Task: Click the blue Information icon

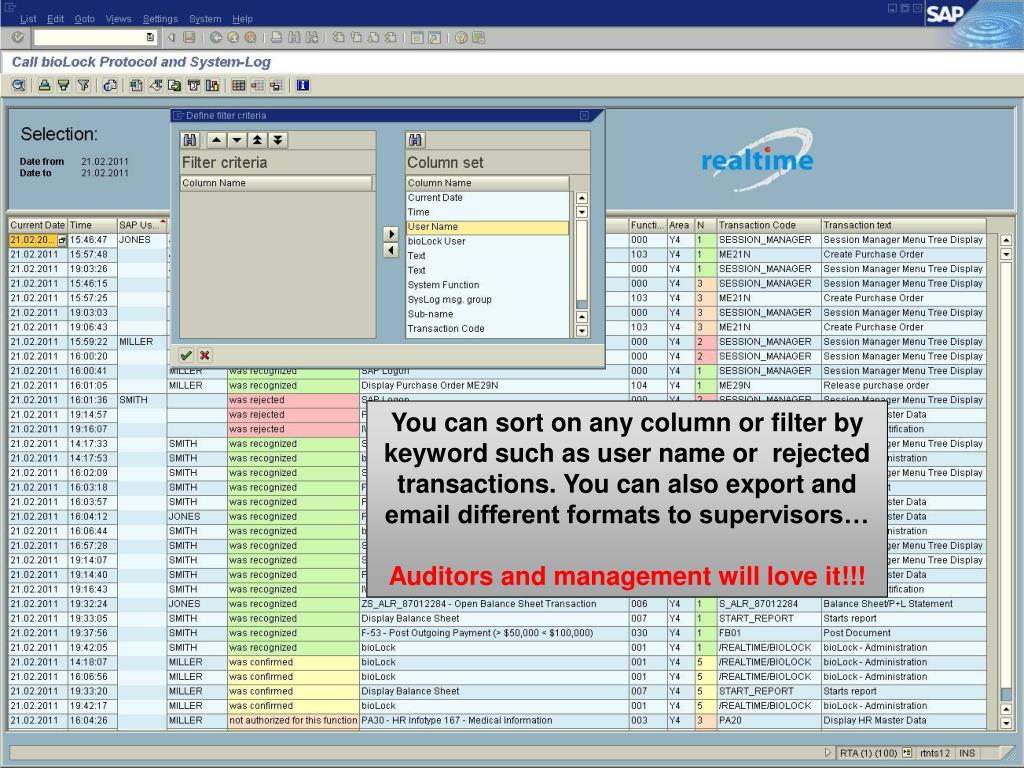Action: [x=302, y=86]
